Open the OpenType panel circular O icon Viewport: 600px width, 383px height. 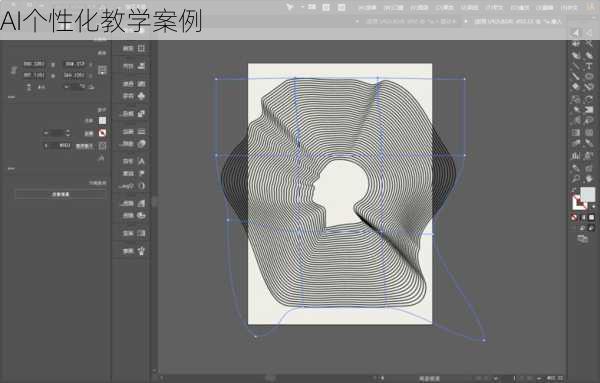pos(141,186)
